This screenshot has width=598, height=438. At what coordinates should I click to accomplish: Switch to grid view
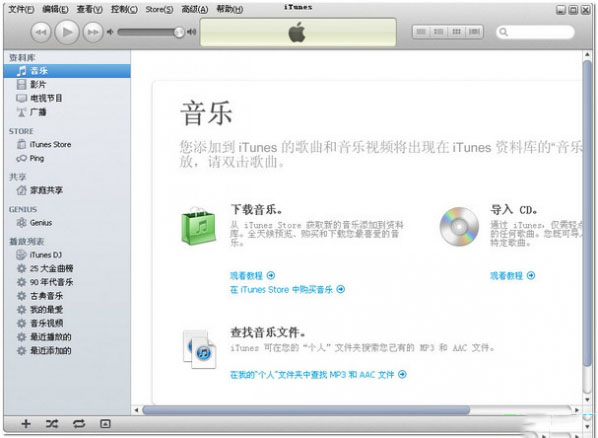click(x=456, y=32)
